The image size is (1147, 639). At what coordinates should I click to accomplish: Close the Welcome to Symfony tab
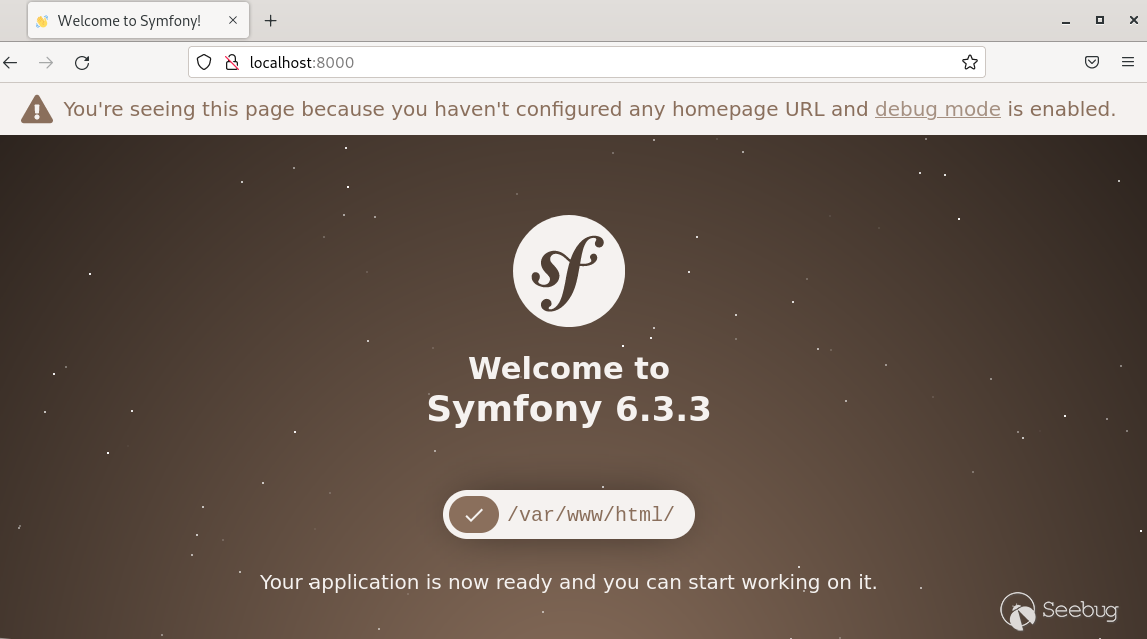[x=233, y=20]
